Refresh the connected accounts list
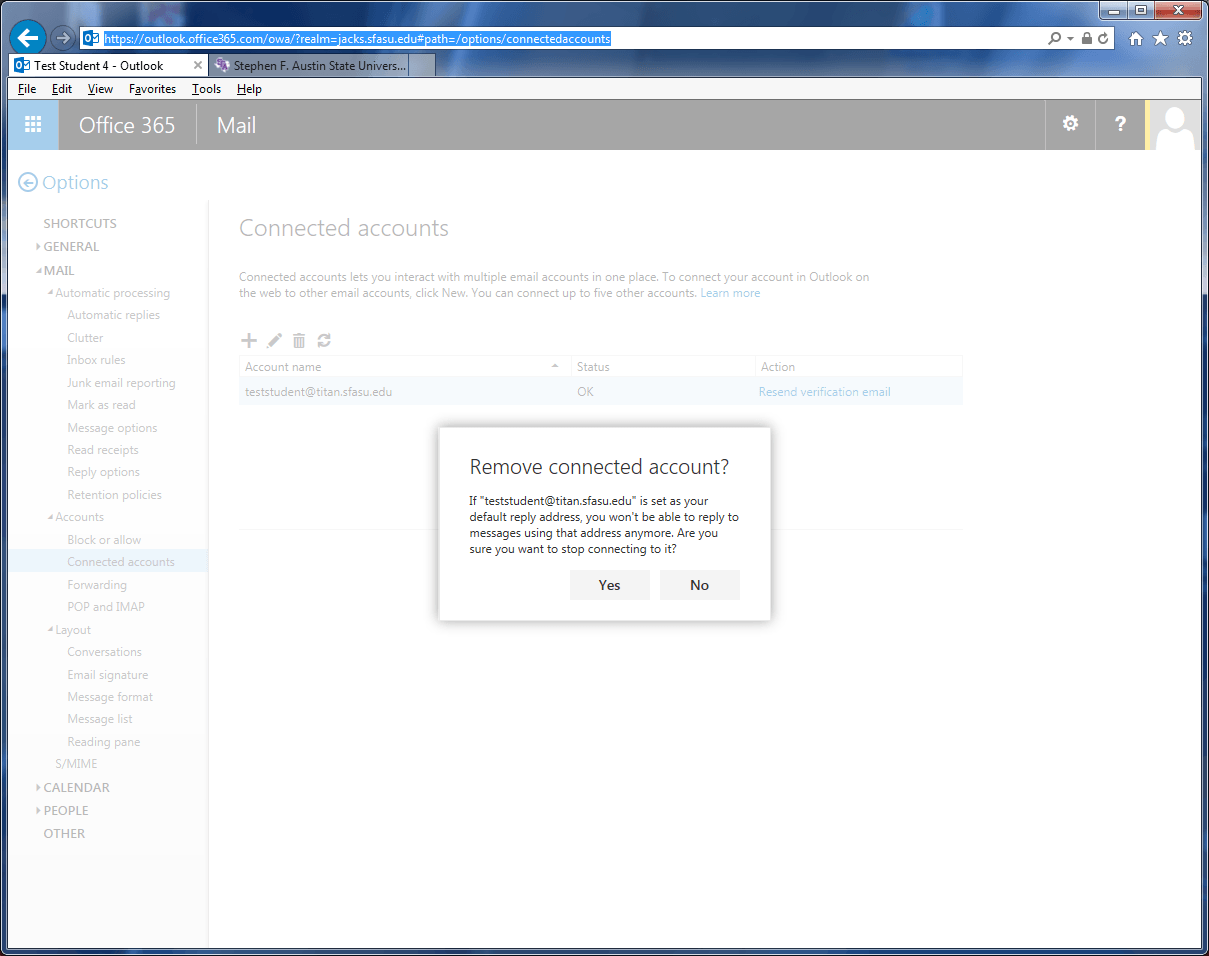 [324, 341]
